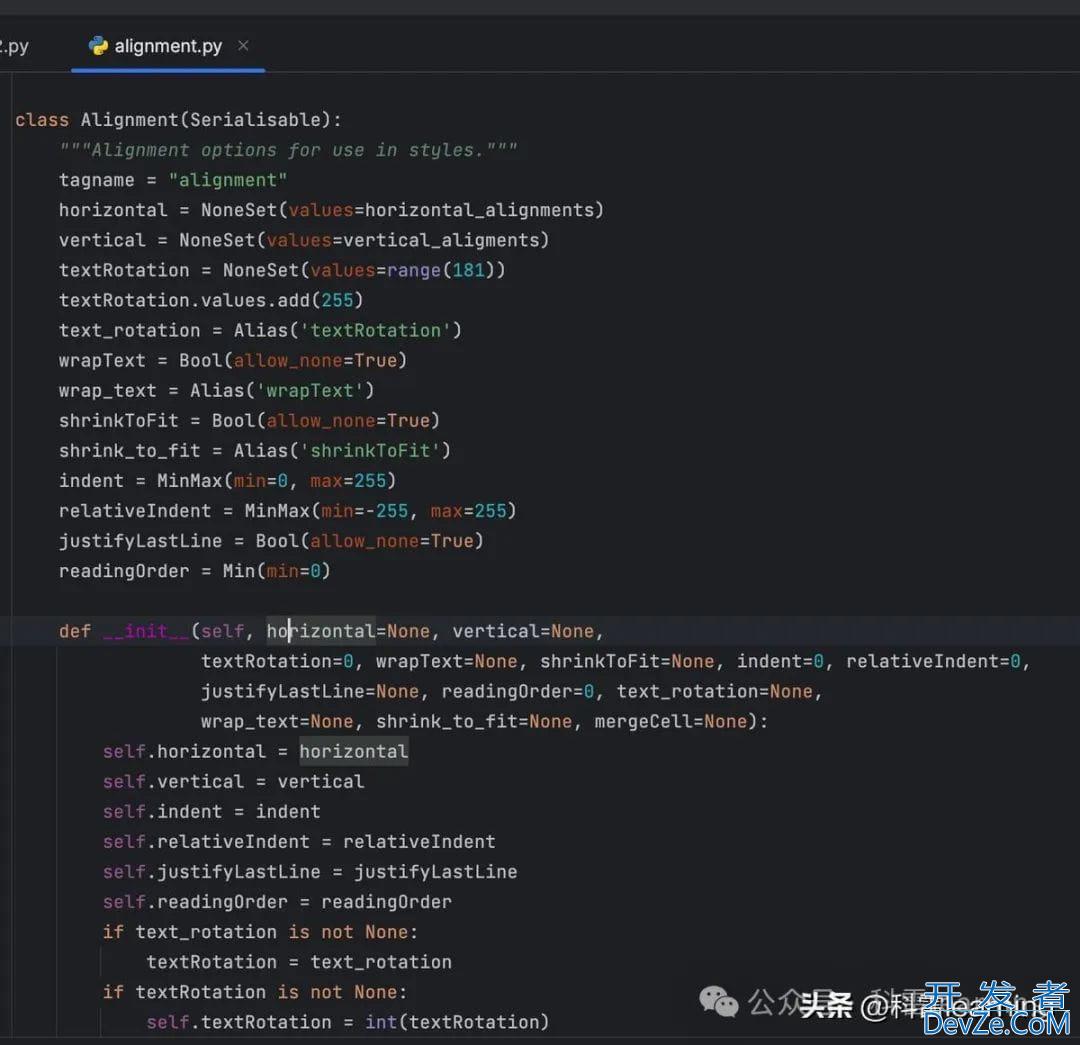Screen dimensions: 1080x1045
Task: Switch to the alignment.py tab
Action: click(167, 46)
